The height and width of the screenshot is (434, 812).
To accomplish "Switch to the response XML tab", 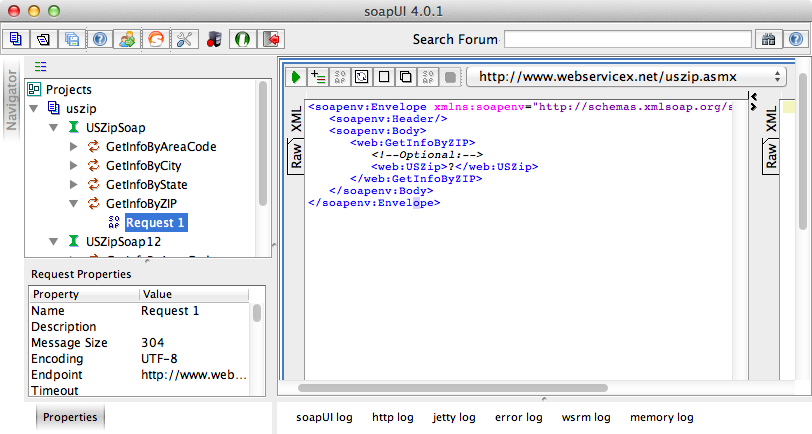I will (x=771, y=119).
